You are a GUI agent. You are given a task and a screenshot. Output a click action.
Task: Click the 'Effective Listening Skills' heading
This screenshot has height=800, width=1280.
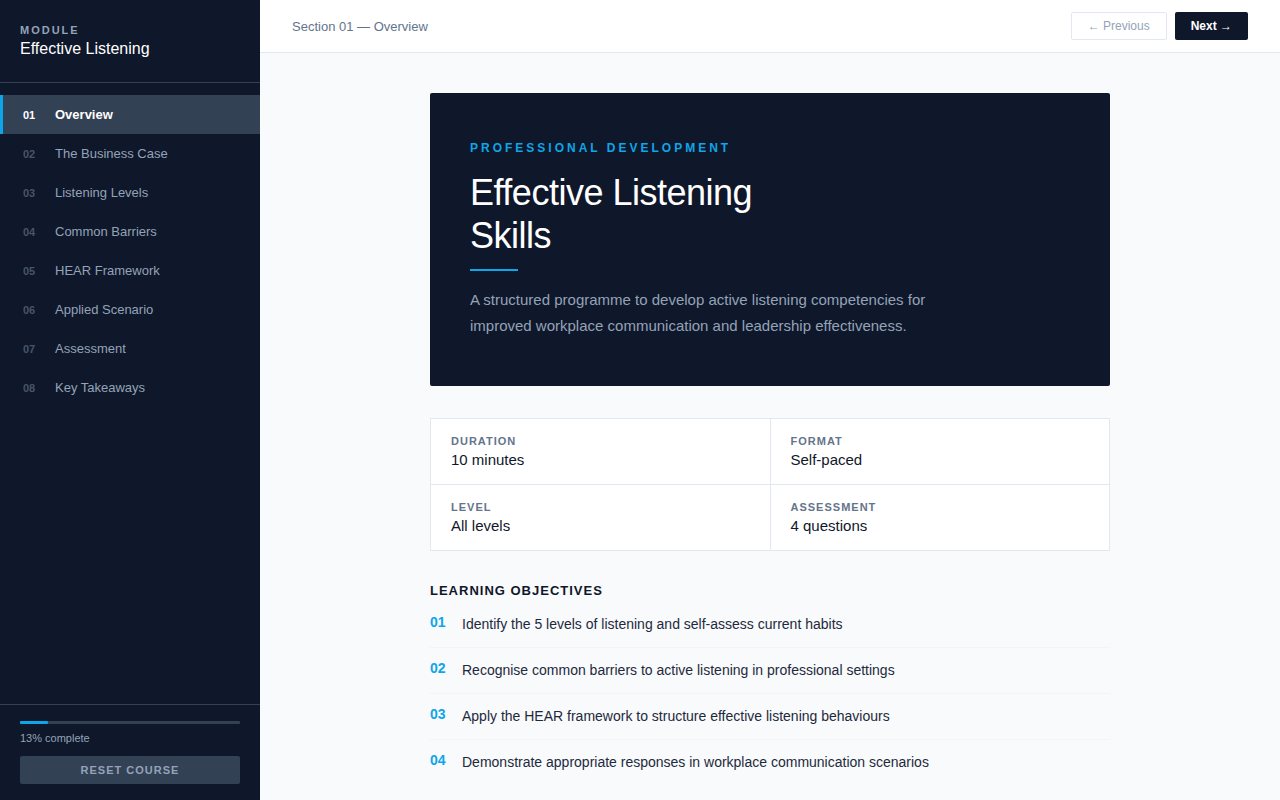(611, 214)
